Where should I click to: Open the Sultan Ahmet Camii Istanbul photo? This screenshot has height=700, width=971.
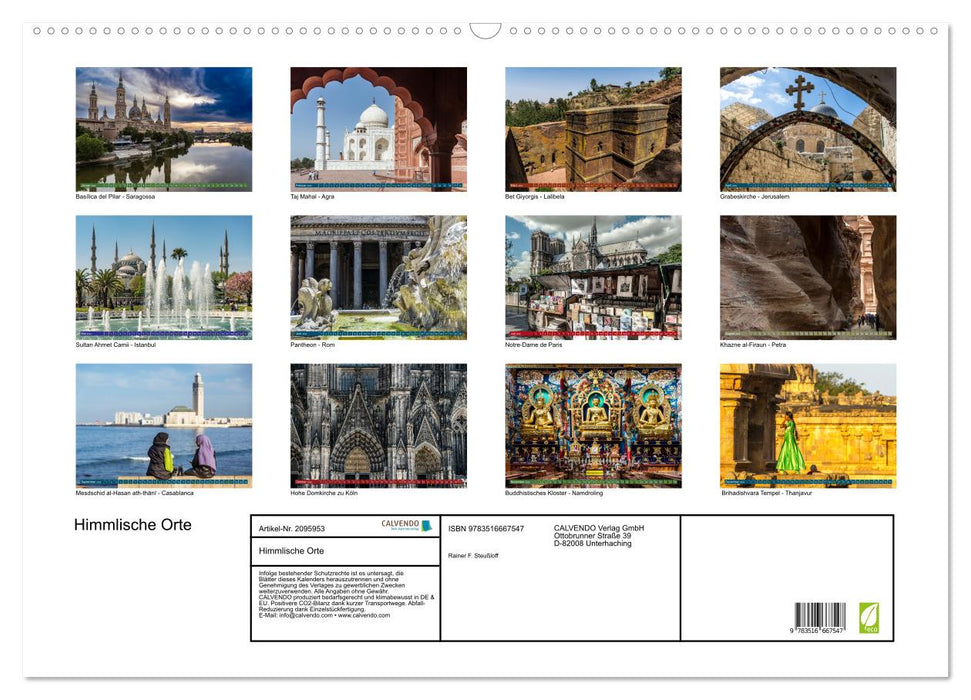point(163,277)
